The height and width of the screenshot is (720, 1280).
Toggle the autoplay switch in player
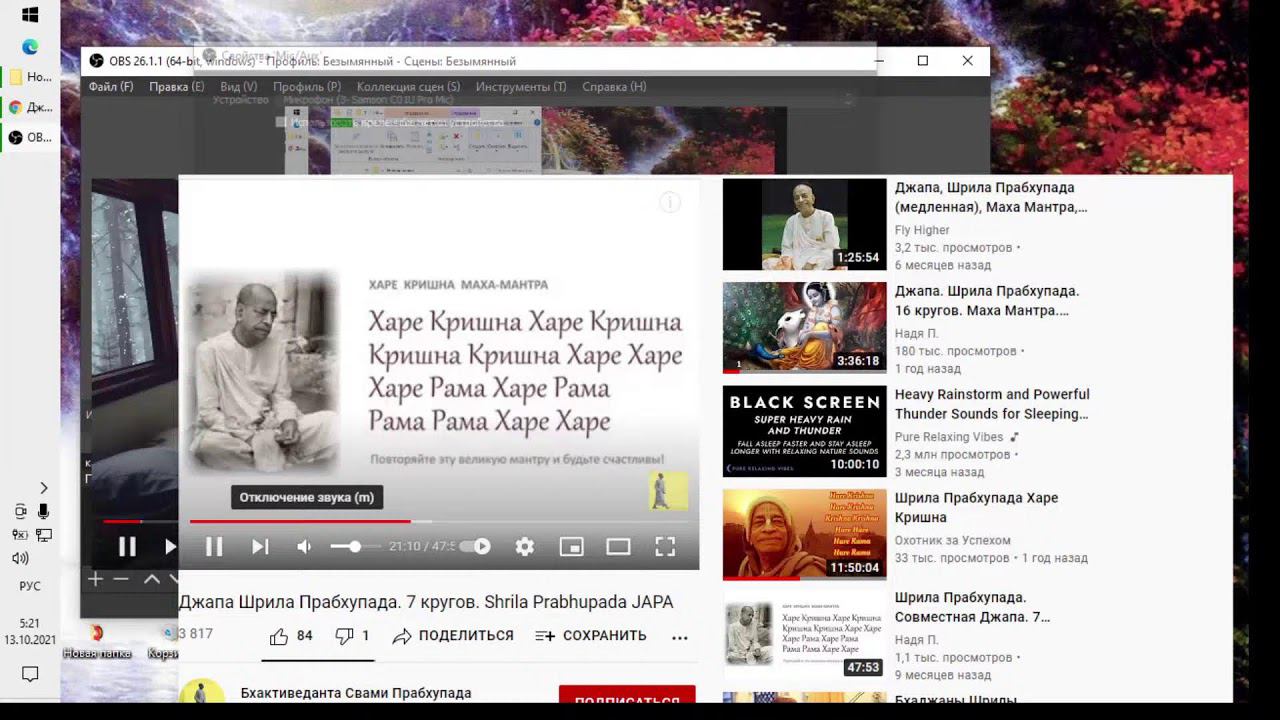click(x=476, y=546)
